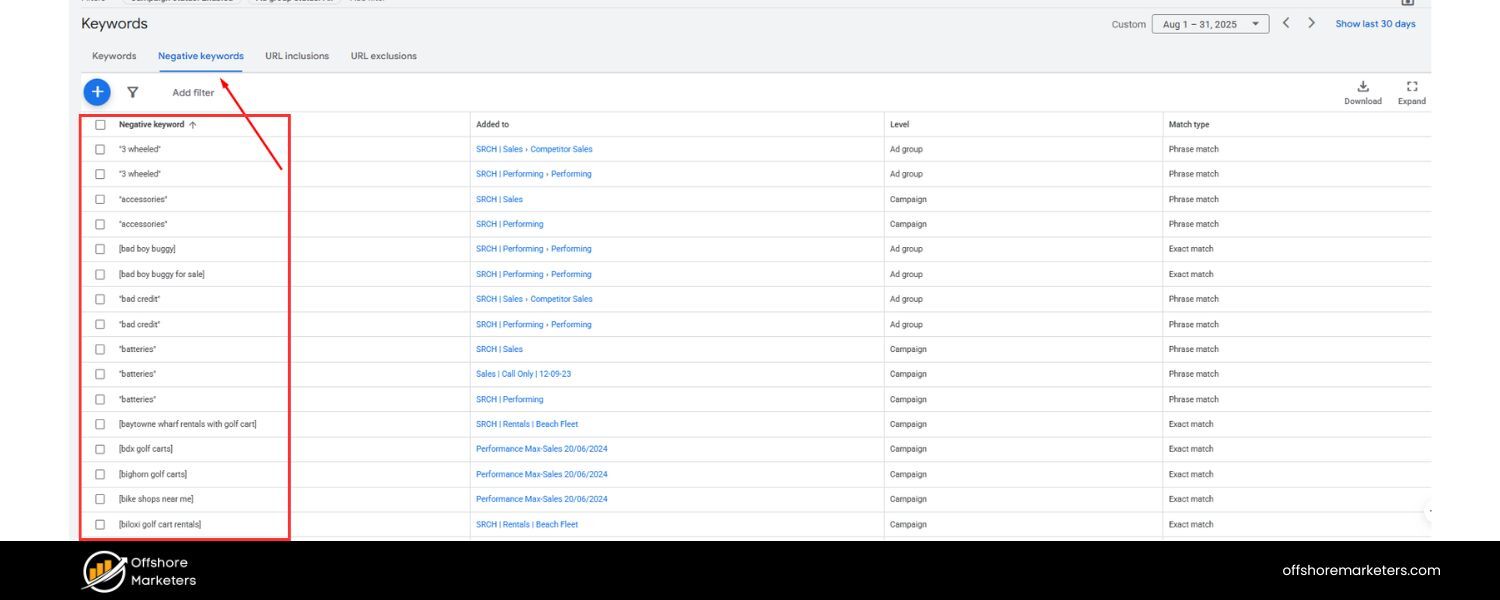The height and width of the screenshot is (600, 1500).
Task: Download the negative keywords table
Action: [x=1362, y=92]
